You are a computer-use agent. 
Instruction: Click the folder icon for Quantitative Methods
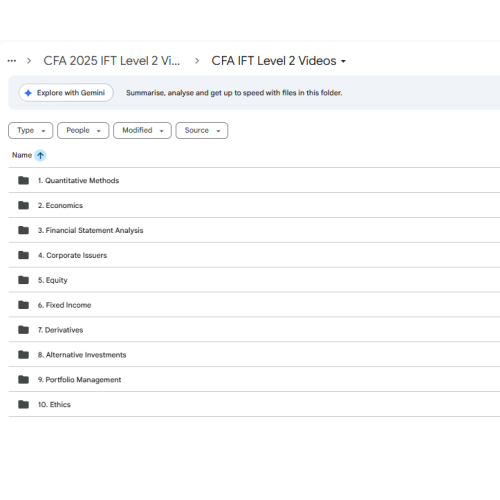(23, 180)
